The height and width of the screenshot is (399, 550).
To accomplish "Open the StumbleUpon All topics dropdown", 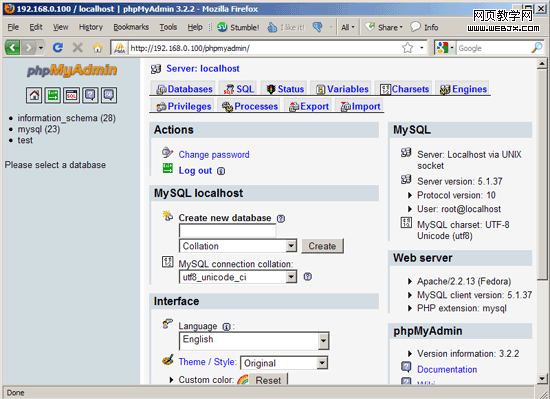I will [348, 27].
